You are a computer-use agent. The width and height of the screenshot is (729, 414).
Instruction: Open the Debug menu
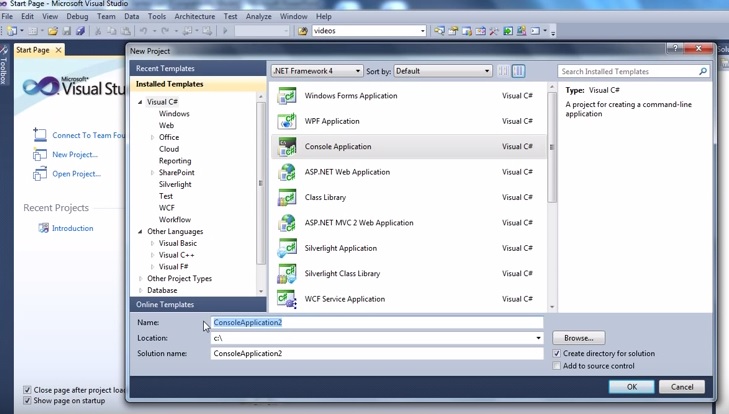tap(77, 16)
